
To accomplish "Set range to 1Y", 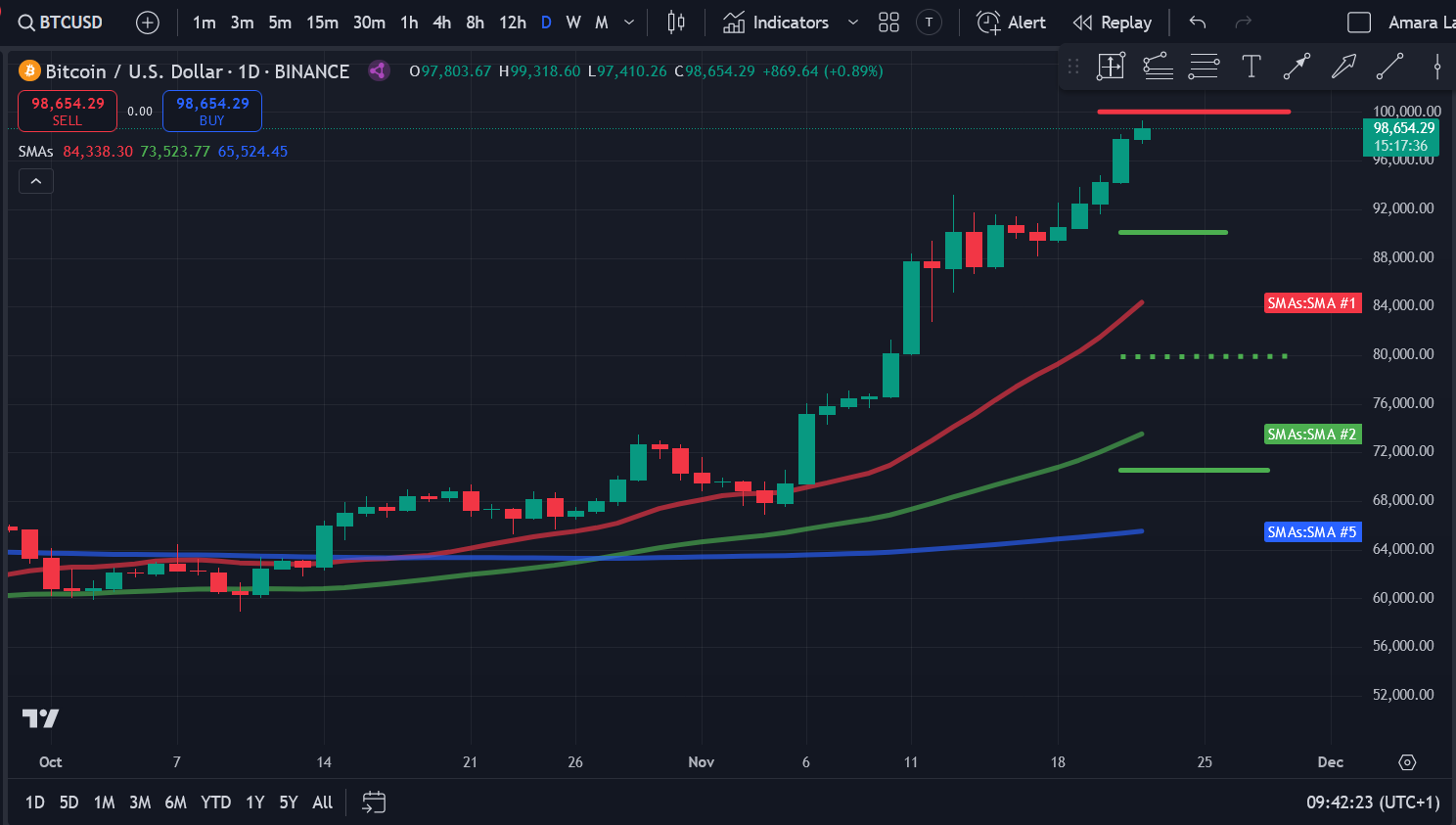I will [254, 802].
